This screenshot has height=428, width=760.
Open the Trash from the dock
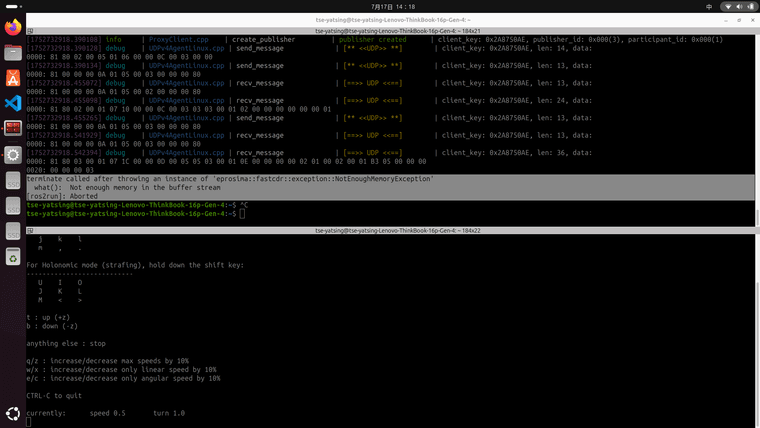(13, 257)
